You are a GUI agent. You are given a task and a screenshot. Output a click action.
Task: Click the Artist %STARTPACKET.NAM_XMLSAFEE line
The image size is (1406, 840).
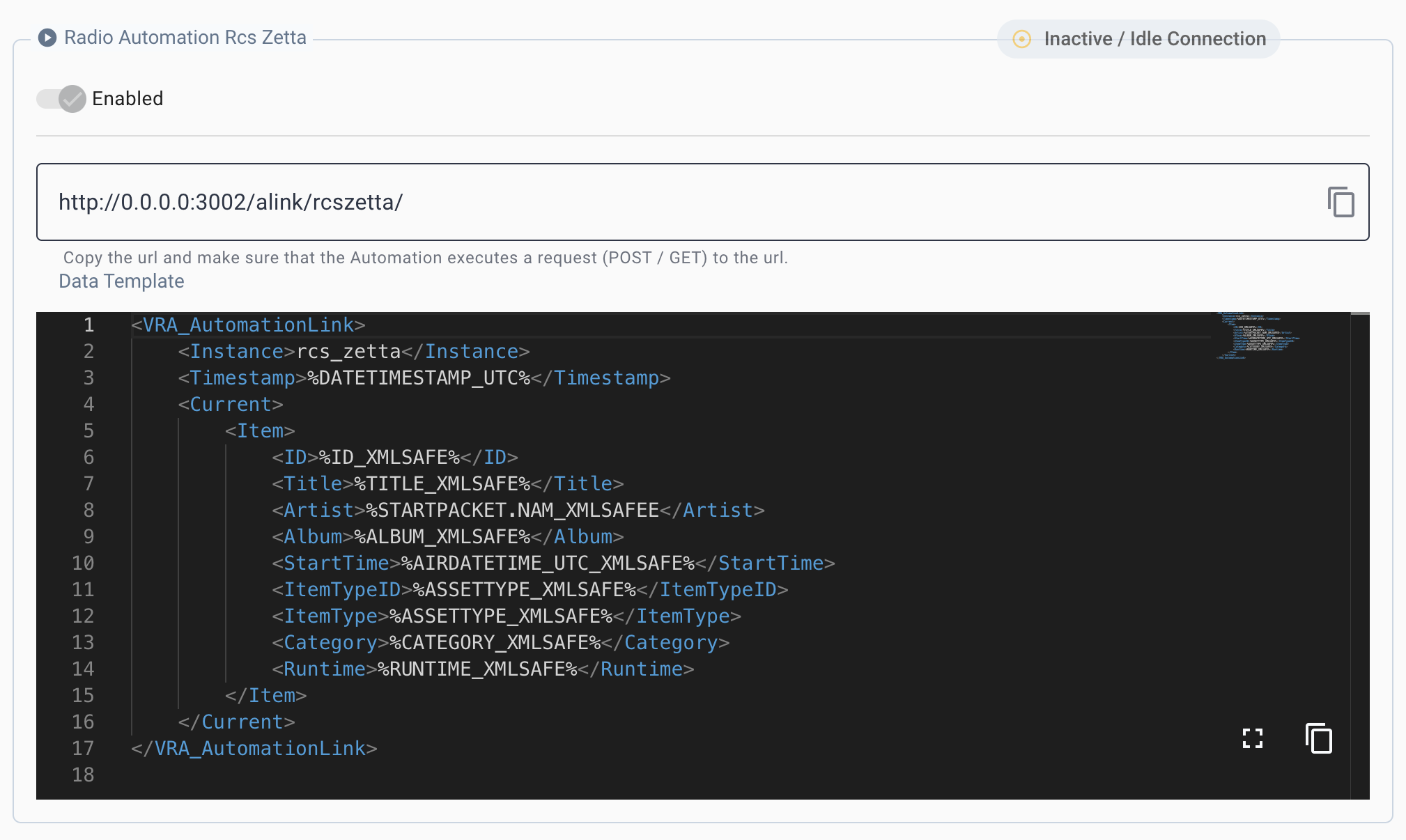coord(518,510)
